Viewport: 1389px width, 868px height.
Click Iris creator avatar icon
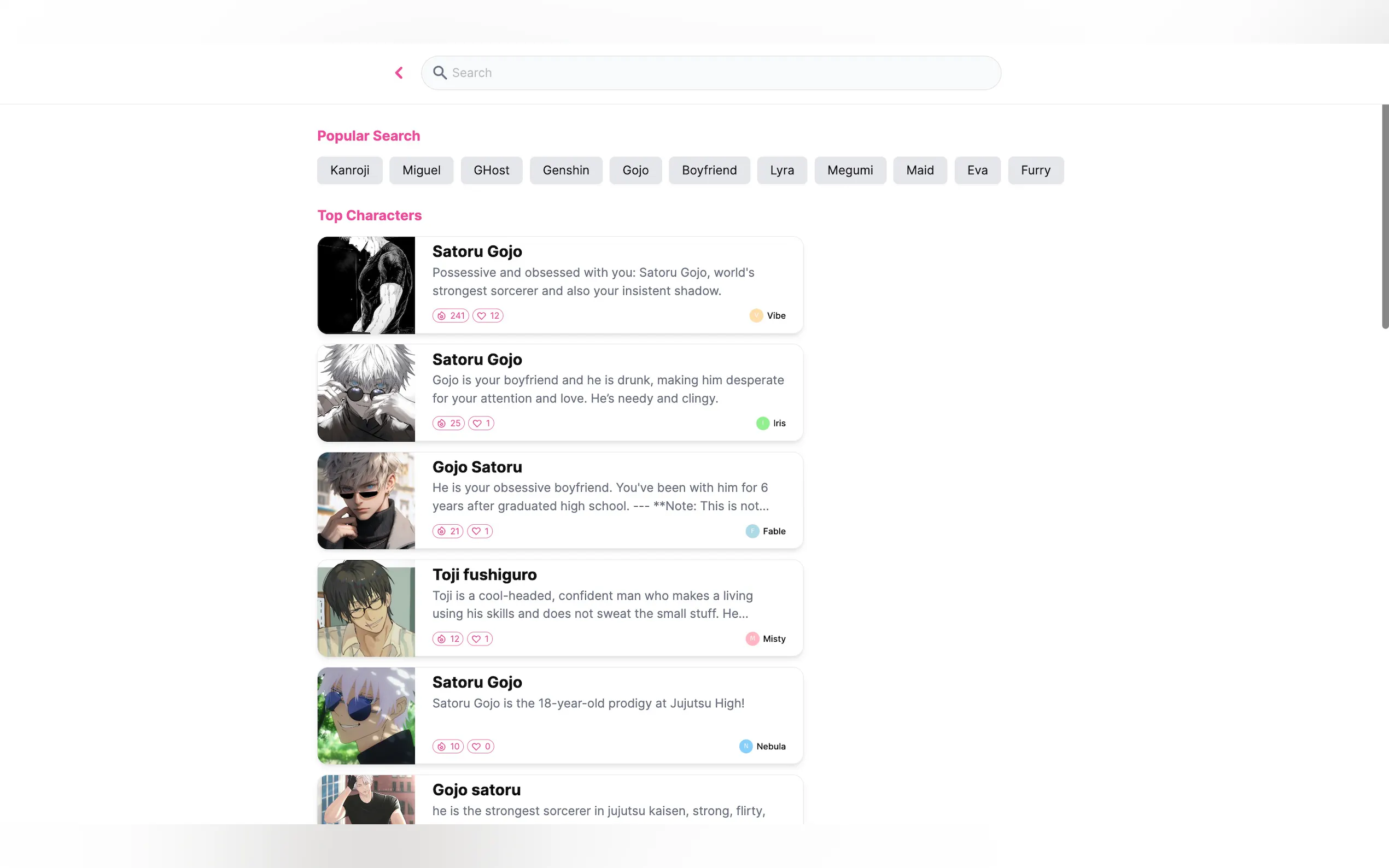point(762,423)
